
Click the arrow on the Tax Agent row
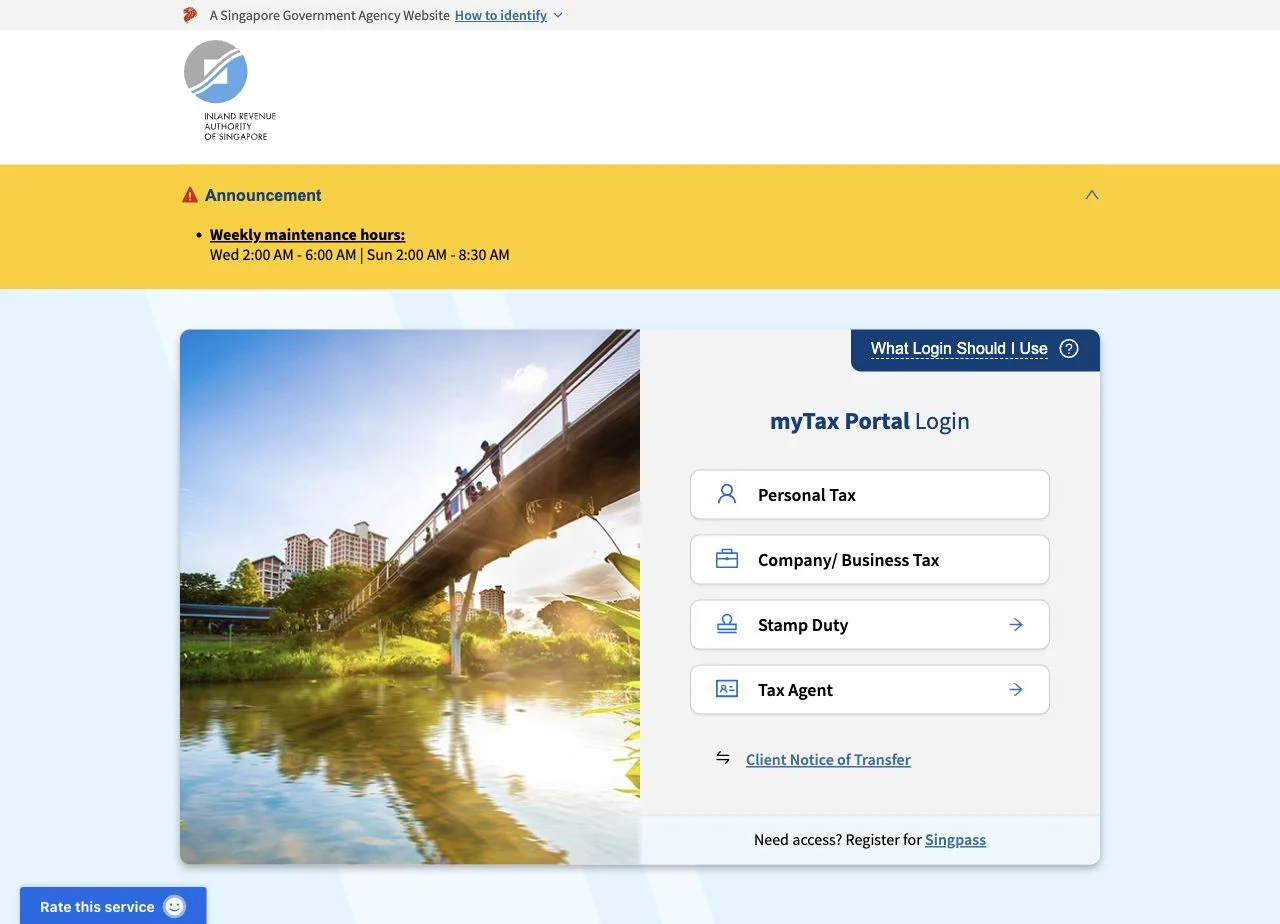(x=1016, y=690)
